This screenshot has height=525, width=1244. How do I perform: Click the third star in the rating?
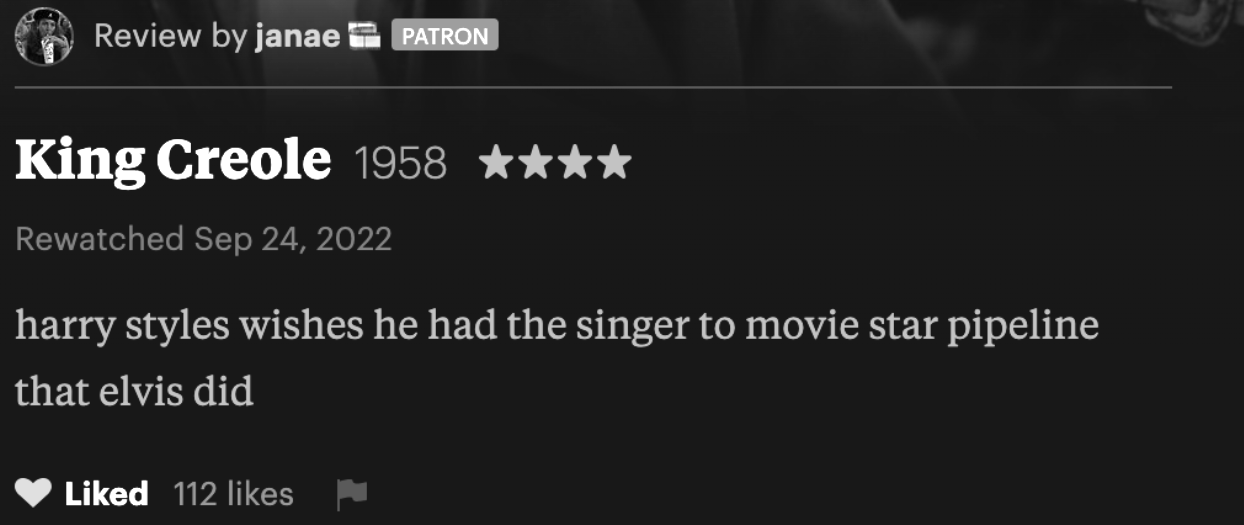coord(575,162)
